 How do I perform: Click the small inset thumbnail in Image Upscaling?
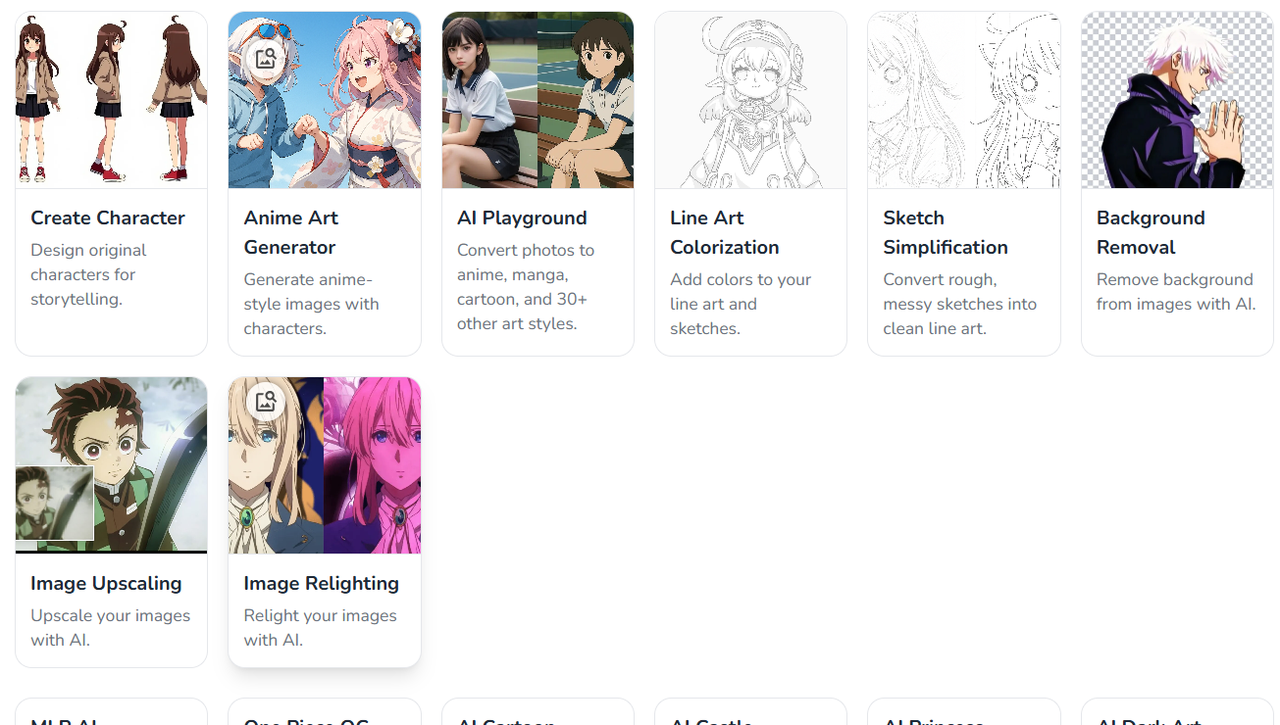(55, 503)
